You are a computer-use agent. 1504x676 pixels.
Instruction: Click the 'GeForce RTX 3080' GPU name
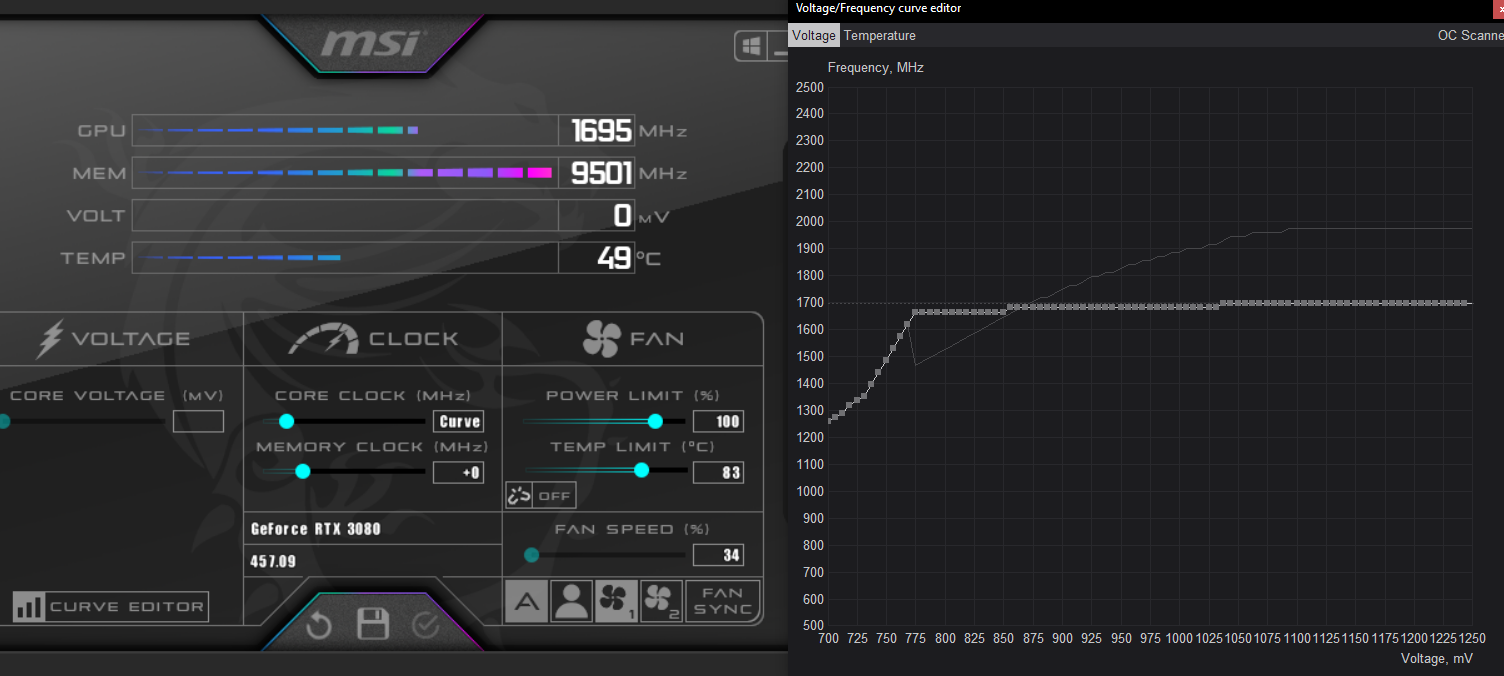click(x=315, y=529)
